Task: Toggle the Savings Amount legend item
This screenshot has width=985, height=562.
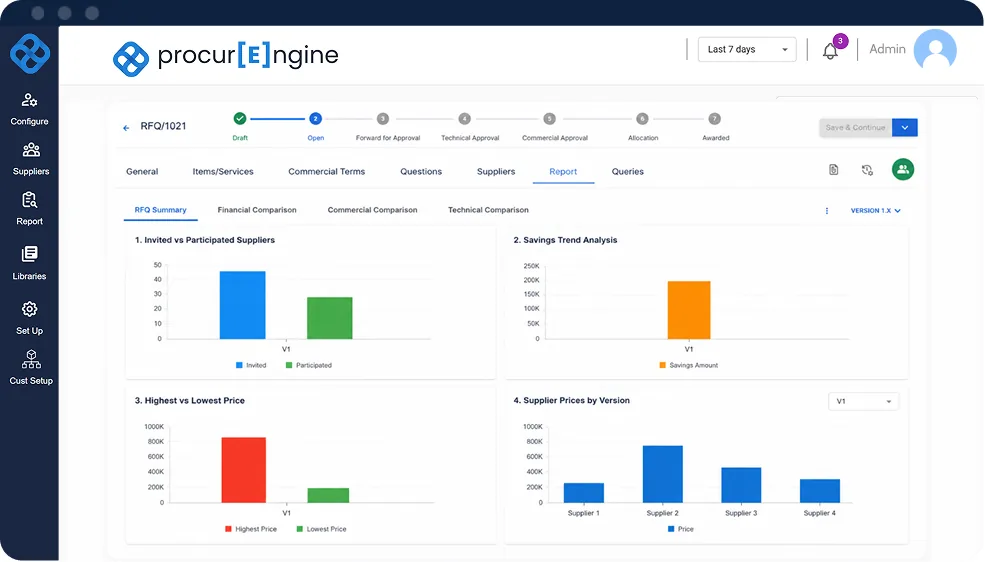Action: 688,365
